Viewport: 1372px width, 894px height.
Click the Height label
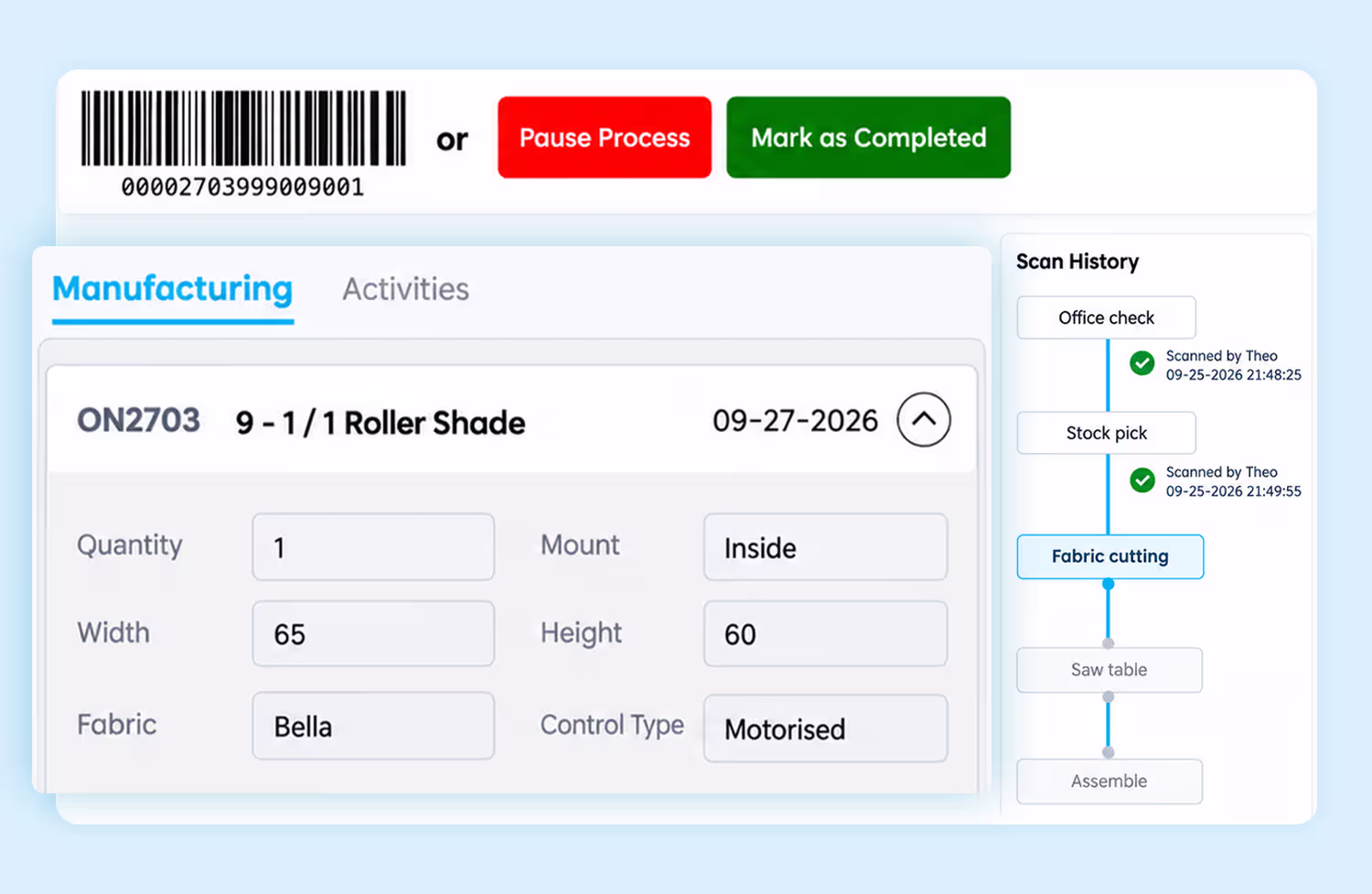(581, 633)
